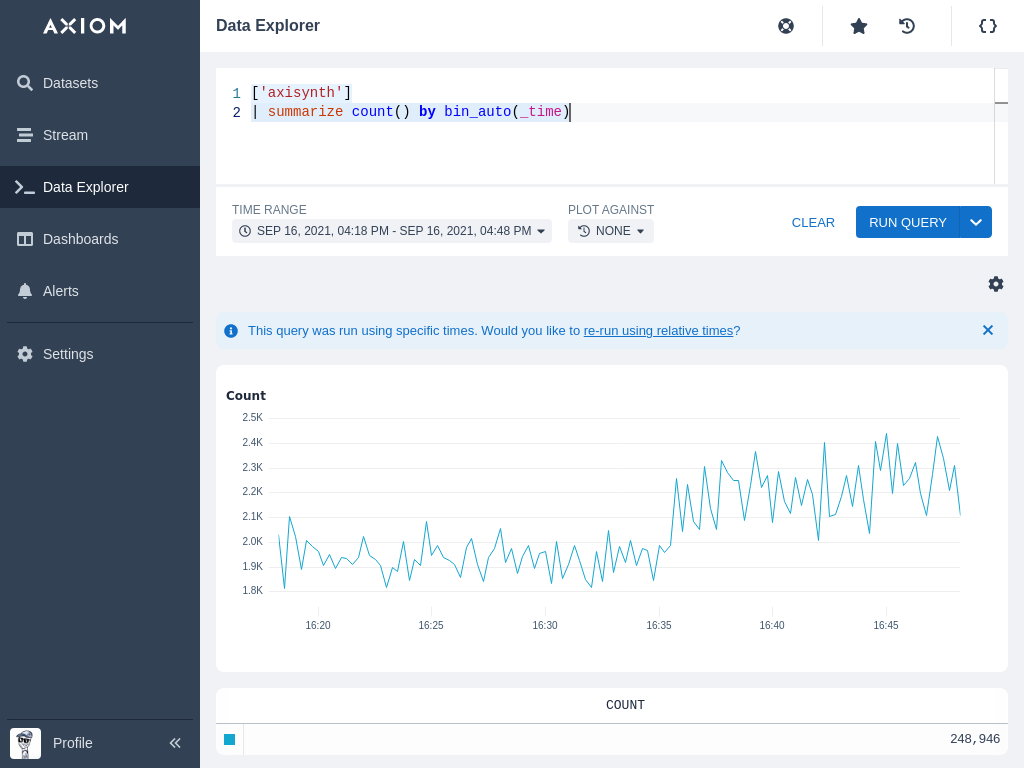The image size is (1024, 768).
Task: Open the Stream page
Action: pos(65,135)
